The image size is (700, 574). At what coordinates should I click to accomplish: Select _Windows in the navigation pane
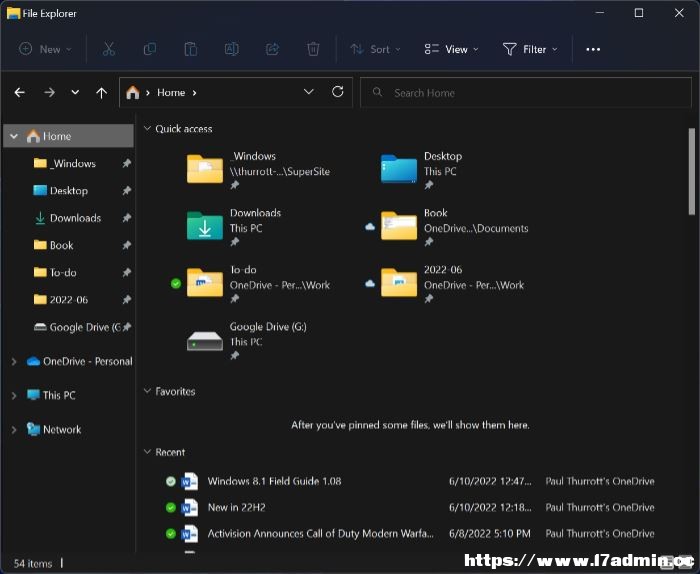click(x=73, y=163)
